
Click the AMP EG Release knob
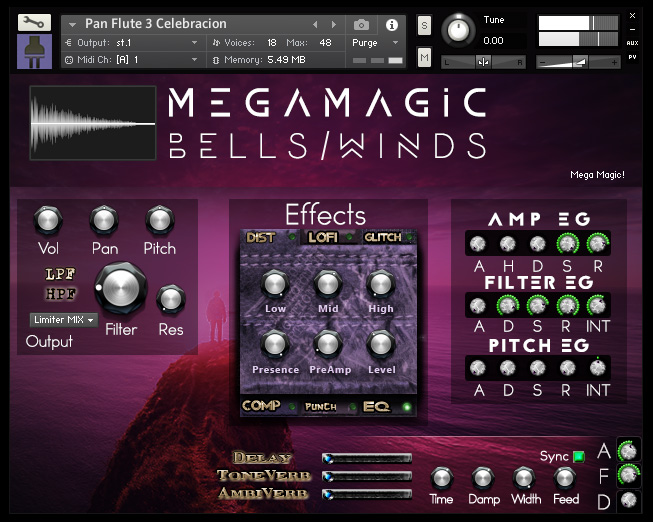tap(598, 244)
